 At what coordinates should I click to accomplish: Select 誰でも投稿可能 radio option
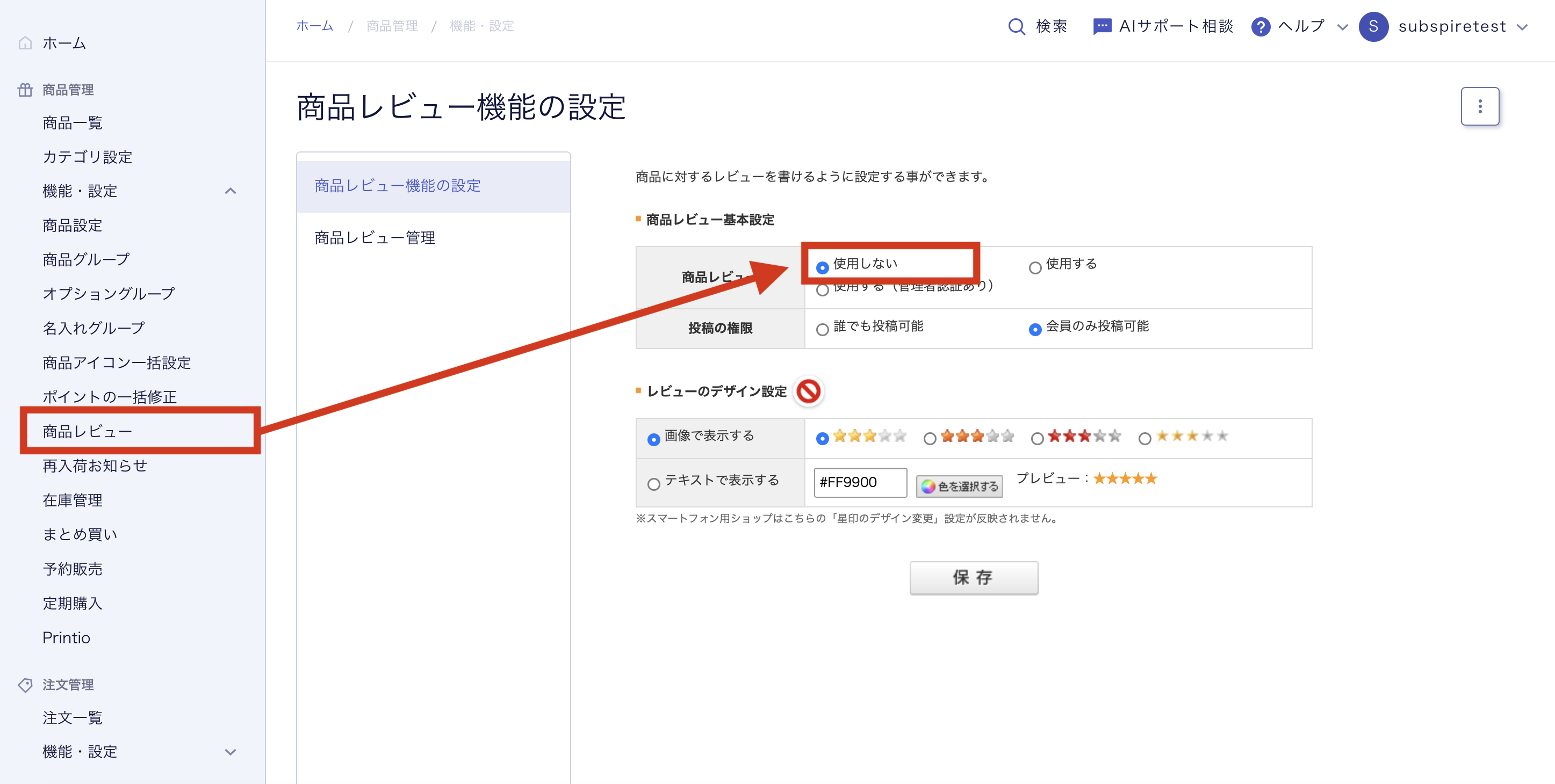[x=822, y=330]
